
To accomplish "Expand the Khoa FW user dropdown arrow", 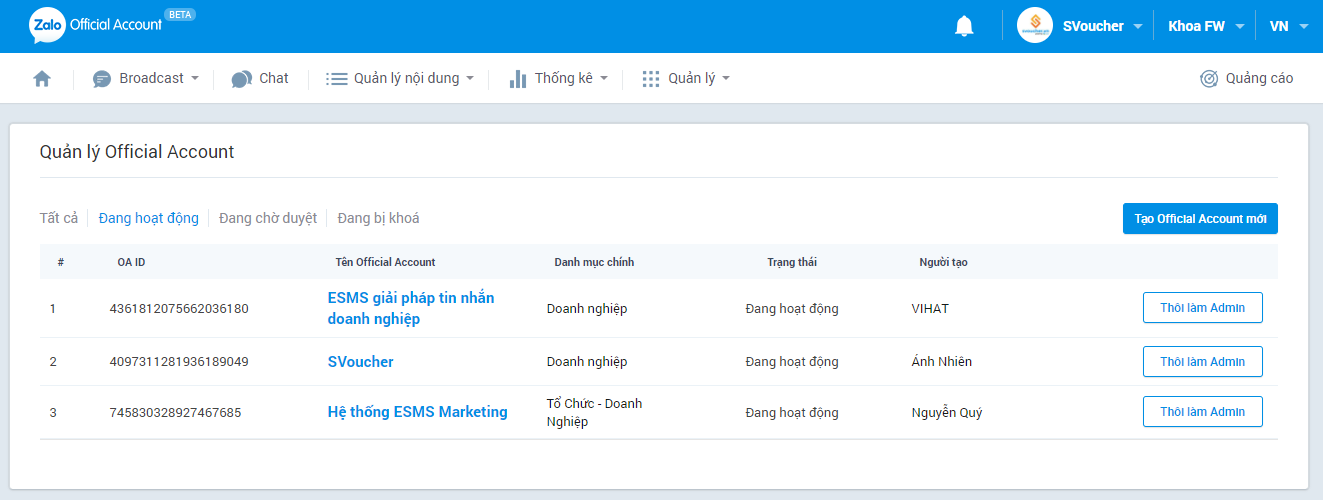I will [x=1239, y=27].
